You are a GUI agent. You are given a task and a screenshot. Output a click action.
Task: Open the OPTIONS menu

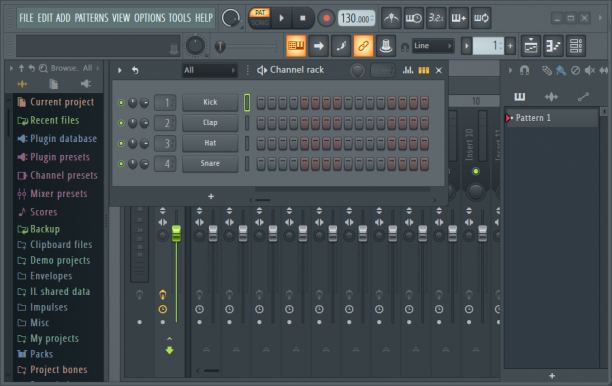149,18
